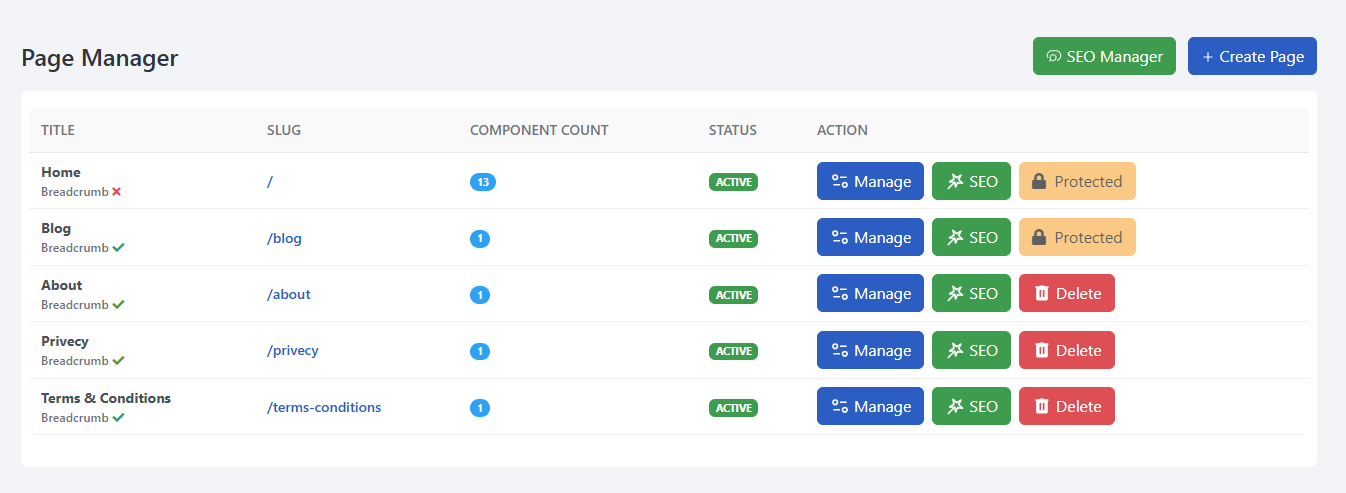This screenshot has width=1346, height=493.
Task: Click the Title column header
Action: [x=58, y=130]
